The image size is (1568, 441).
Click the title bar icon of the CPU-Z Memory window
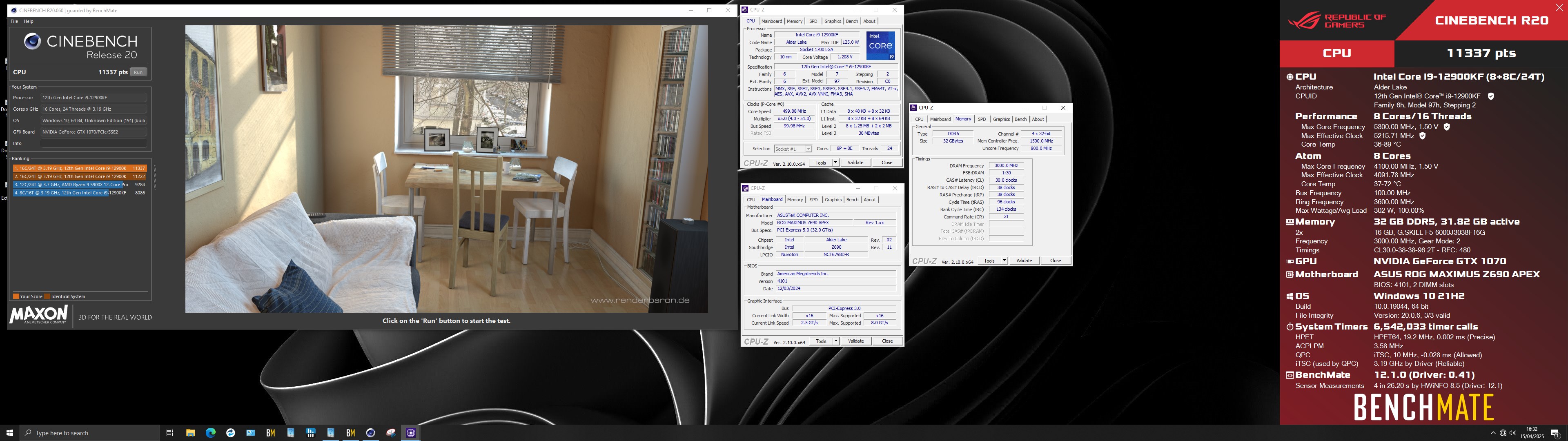pyautogui.click(x=914, y=108)
